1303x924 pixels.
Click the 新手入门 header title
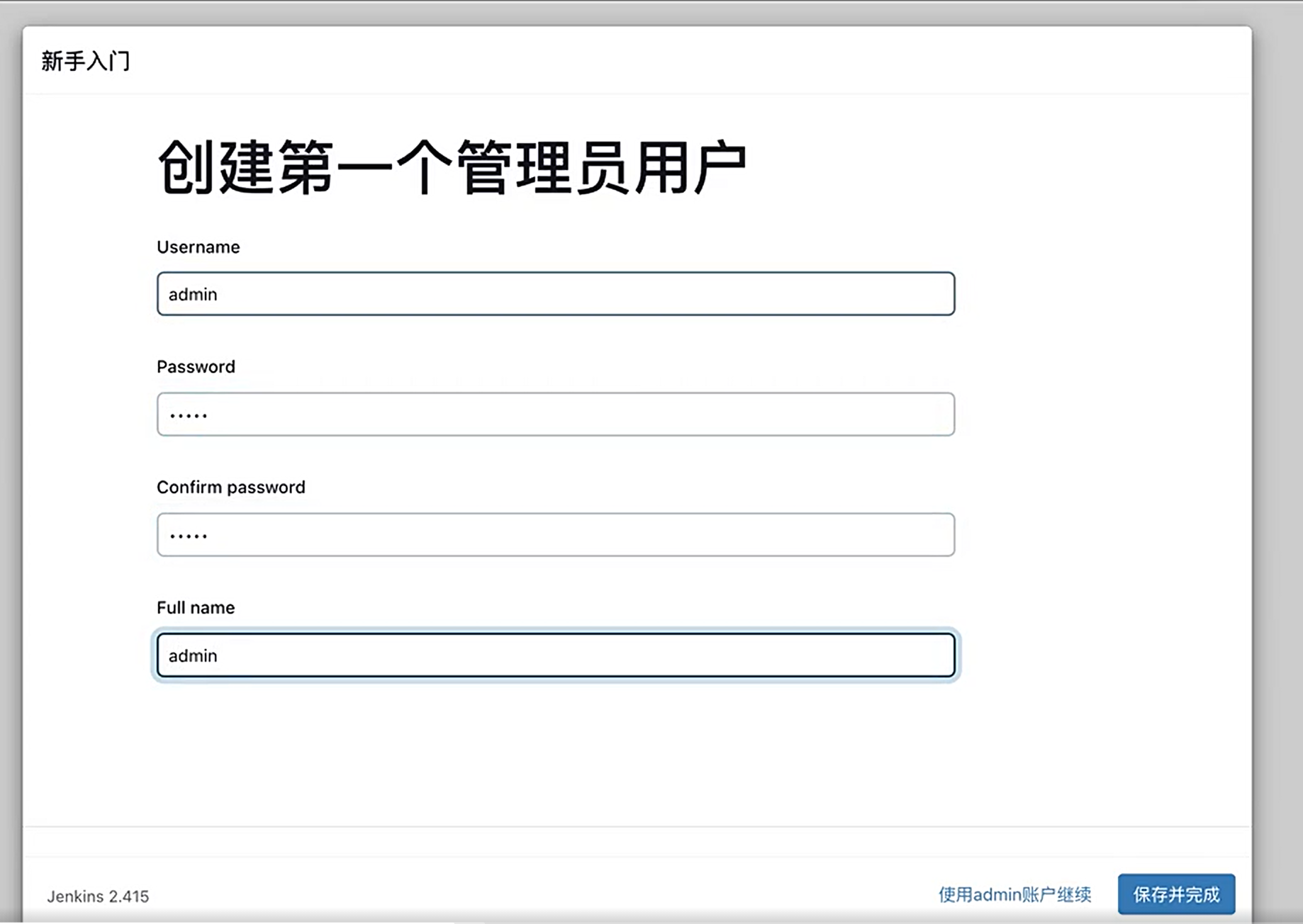click(85, 61)
